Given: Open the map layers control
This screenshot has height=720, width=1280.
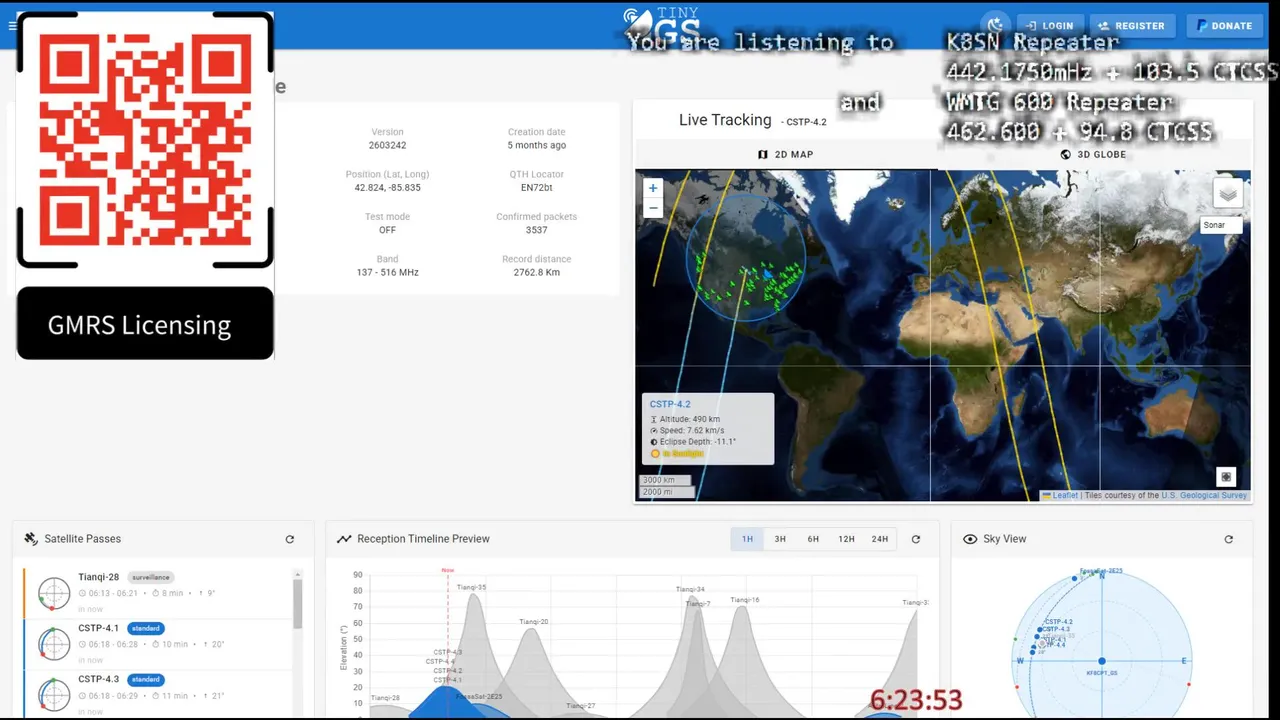Looking at the screenshot, I should (1228, 193).
